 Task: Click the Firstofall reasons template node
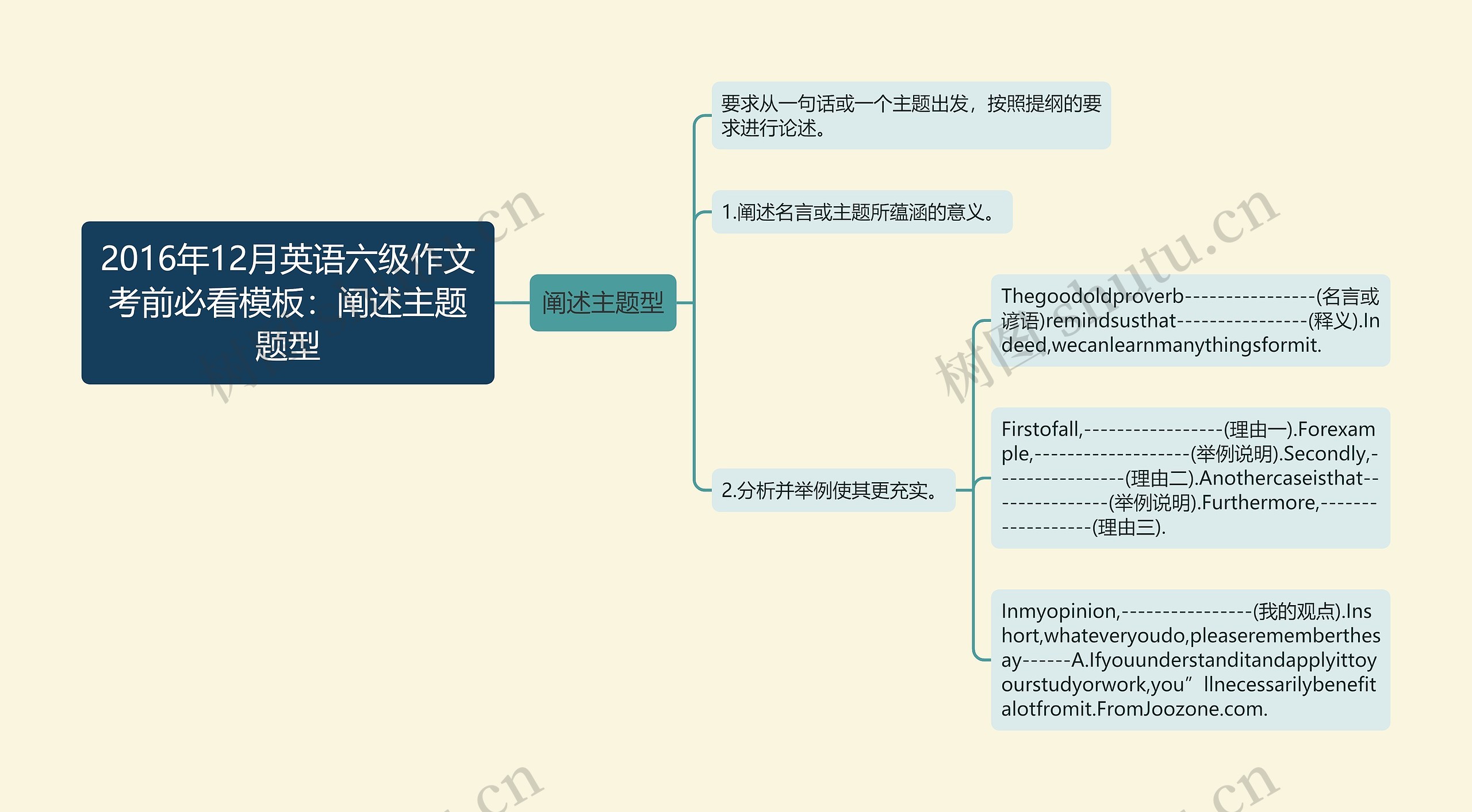(x=1190, y=478)
